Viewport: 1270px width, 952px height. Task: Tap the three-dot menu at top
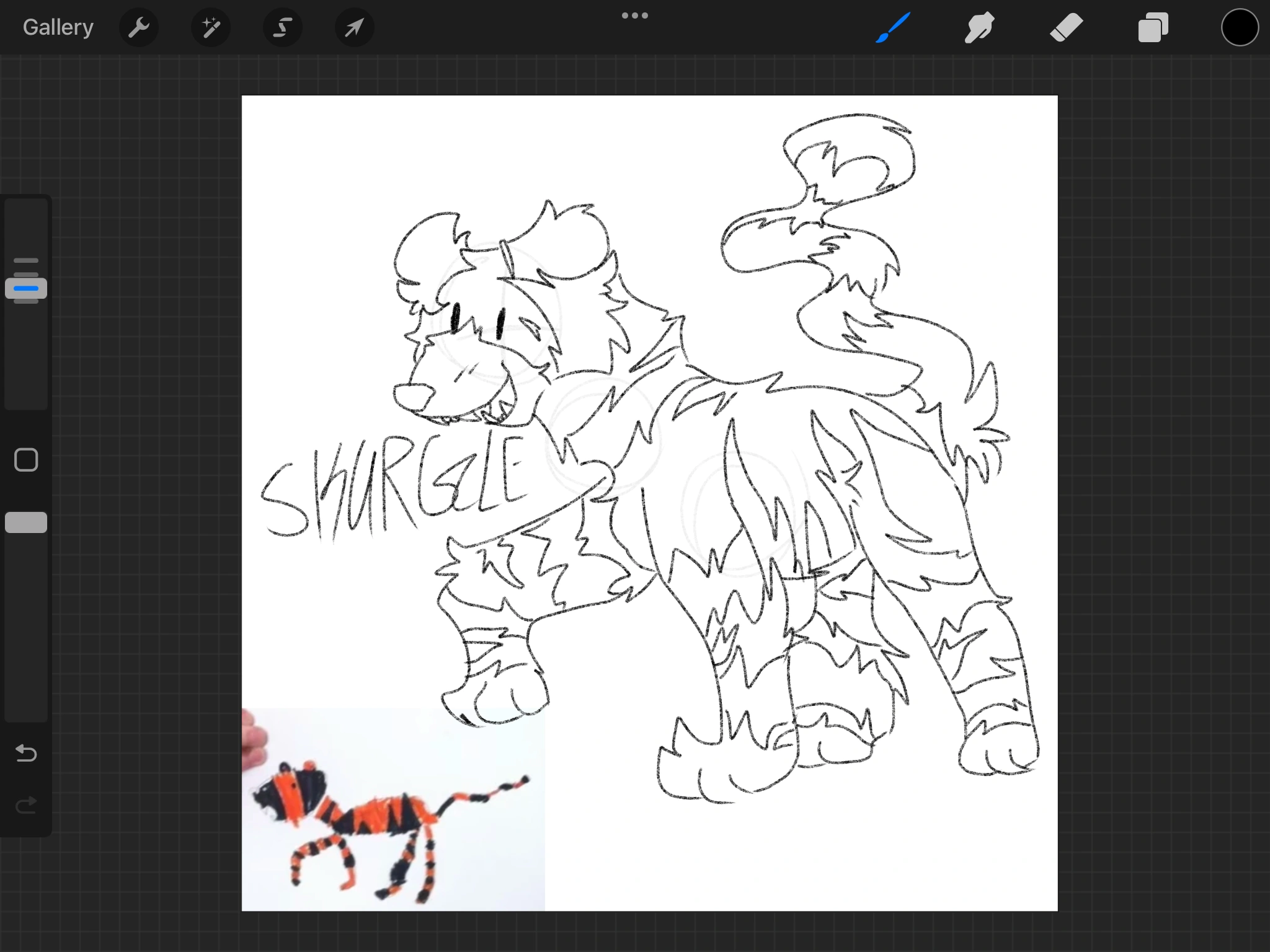click(x=634, y=15)
